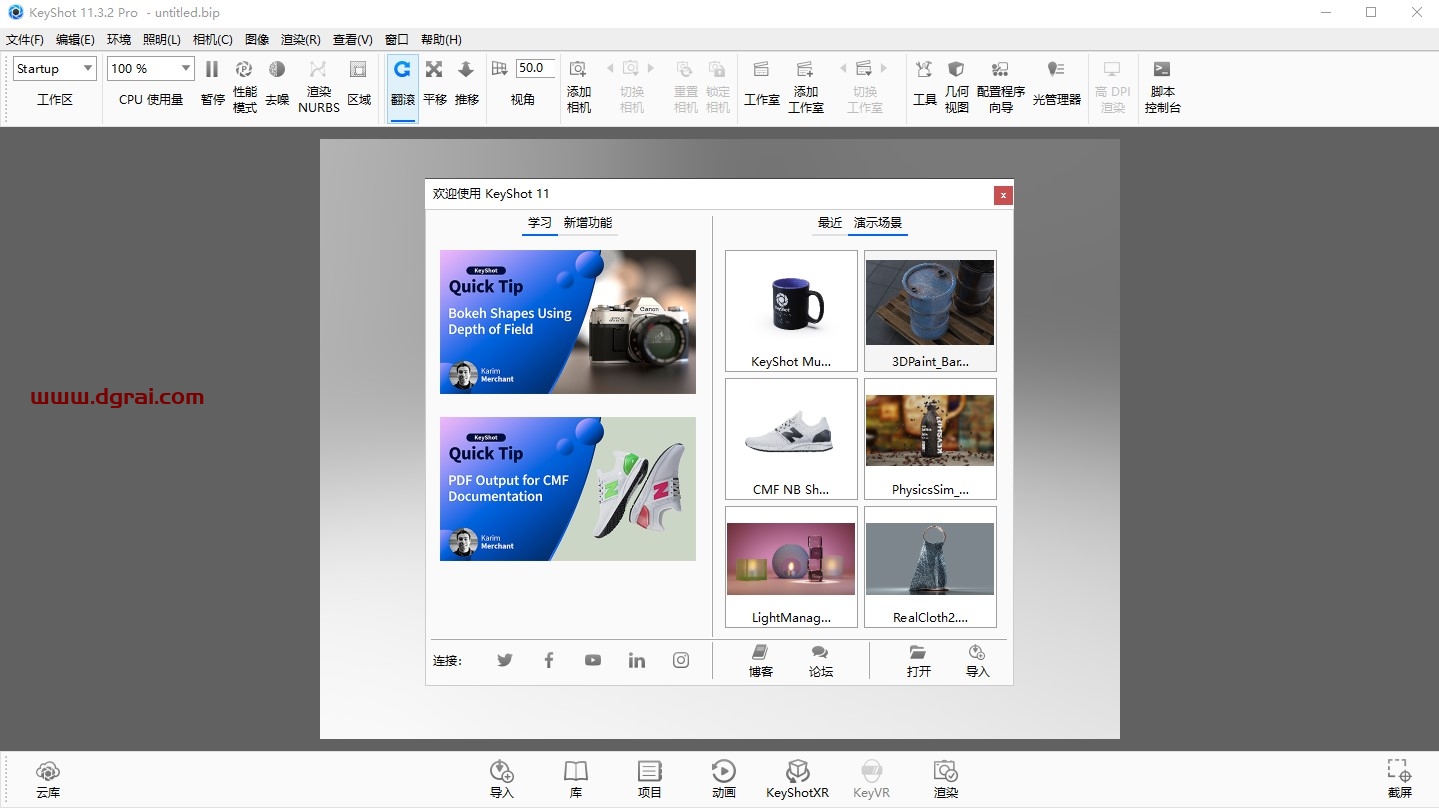
Task: Click the 渲染 render icon in bottom toolbar
Action: point(945,777)
